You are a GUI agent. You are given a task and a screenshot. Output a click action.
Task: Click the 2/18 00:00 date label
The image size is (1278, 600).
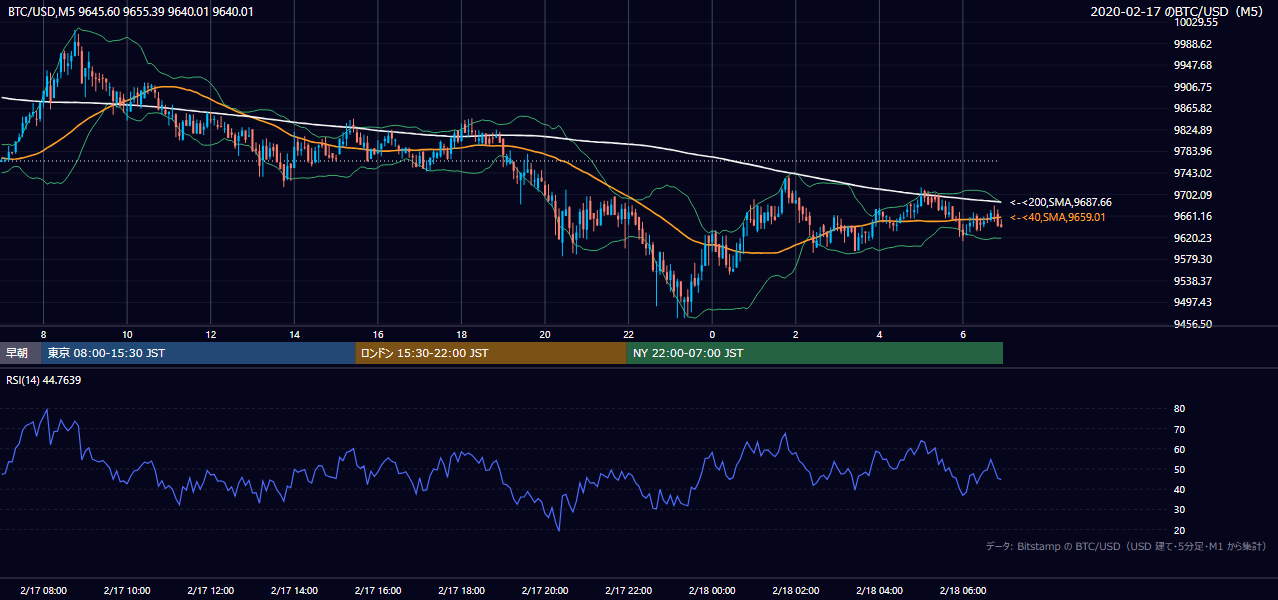pyautogui.click(x=712, y=591)
